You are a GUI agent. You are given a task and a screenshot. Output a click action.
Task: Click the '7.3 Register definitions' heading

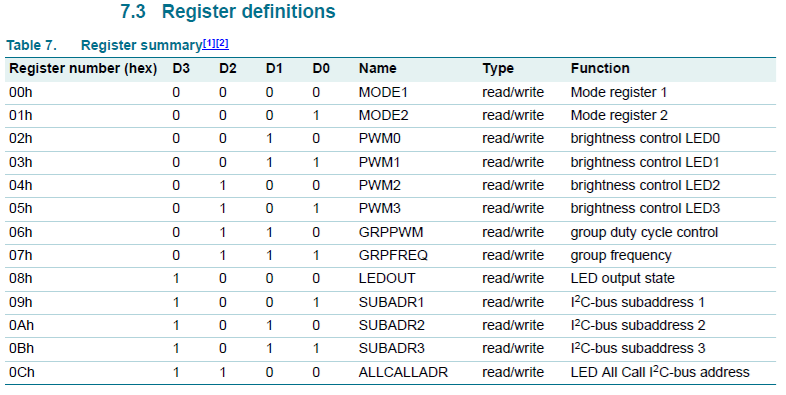click(228, 12)
